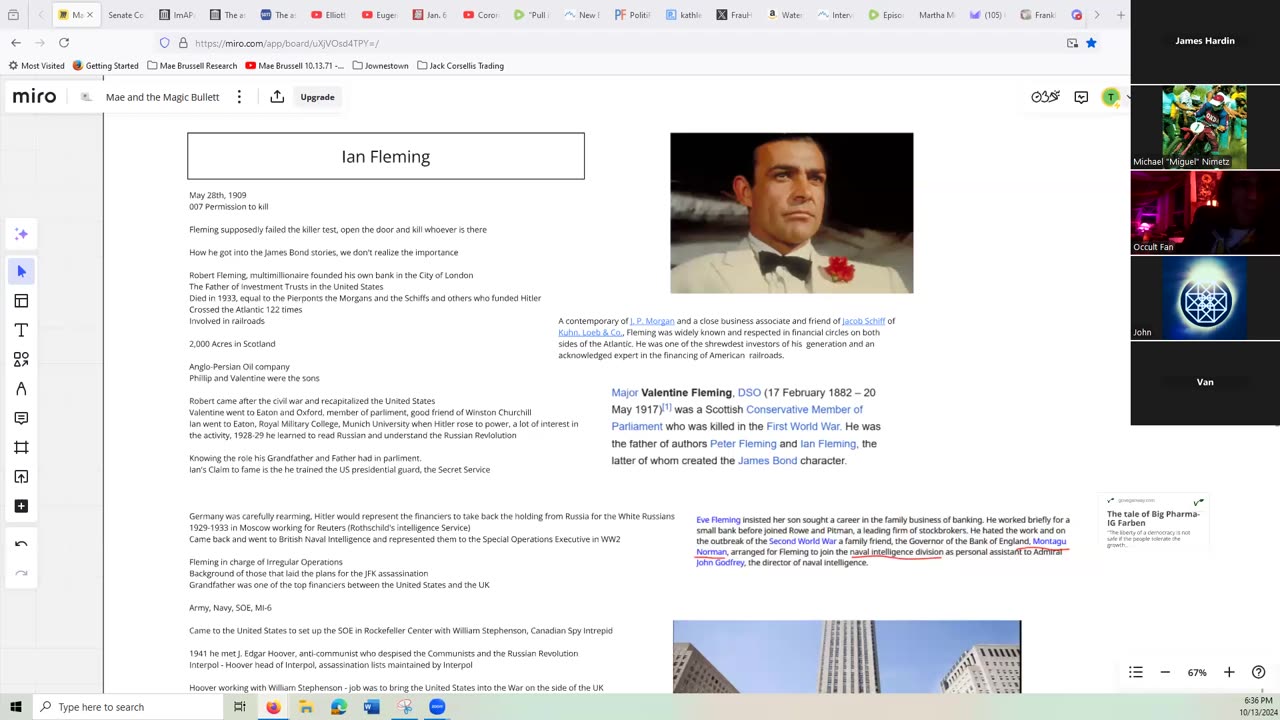The height and width of the screenshot is (720, 1280).
Task: Click the 67% zoom level
Action: pyautogui.click(x=1197, y=672)
